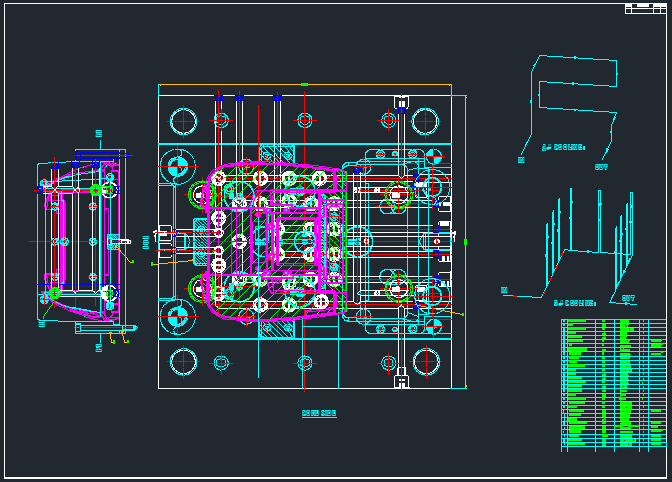Select the upper green circle in side view
This screenshot has height=482, width=672.
(96, 190)
